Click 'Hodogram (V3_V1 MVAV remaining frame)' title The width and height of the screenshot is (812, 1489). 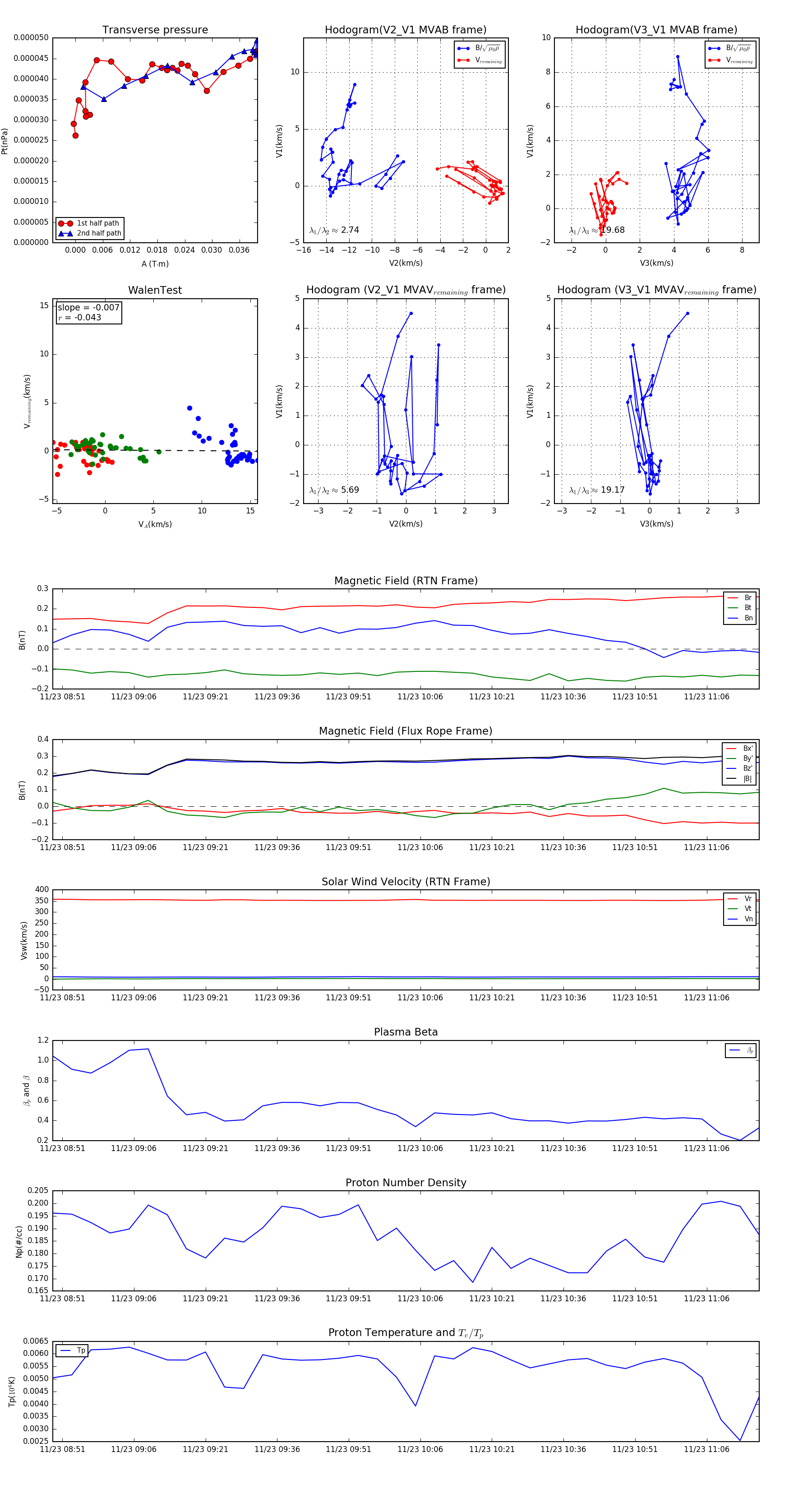(x=656, y=290)
